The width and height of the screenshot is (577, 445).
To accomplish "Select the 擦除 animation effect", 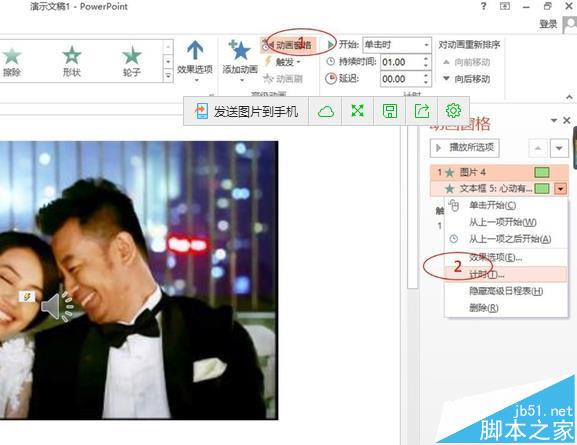I will (12, 61).
